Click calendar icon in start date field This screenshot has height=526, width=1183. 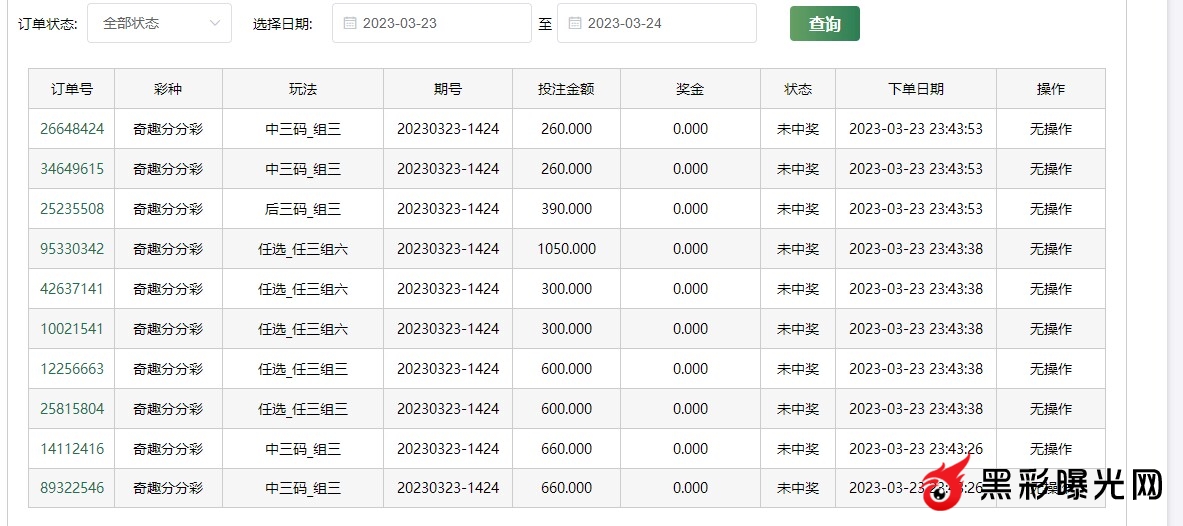click(x=350, y=23)
